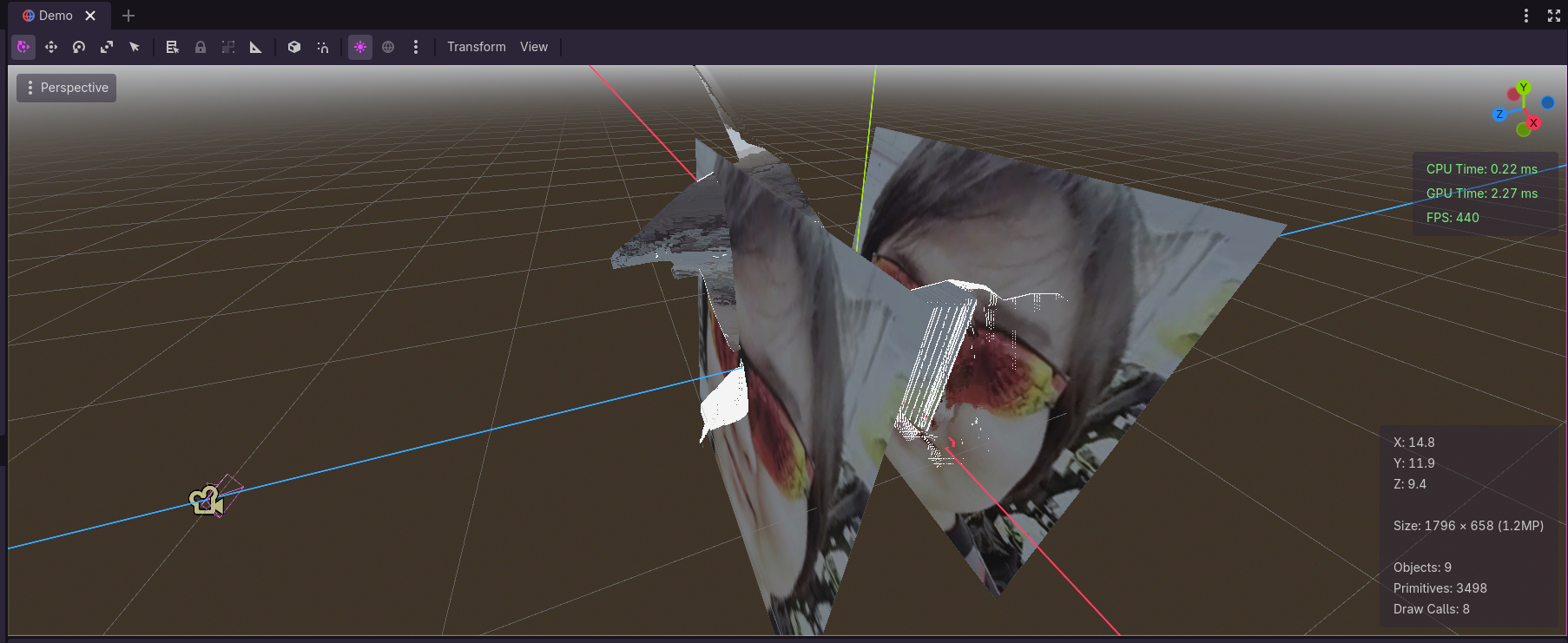Open the selectable nodes list tool
The height and width of the screenshot is (643, 1568).
coord(173,47)
